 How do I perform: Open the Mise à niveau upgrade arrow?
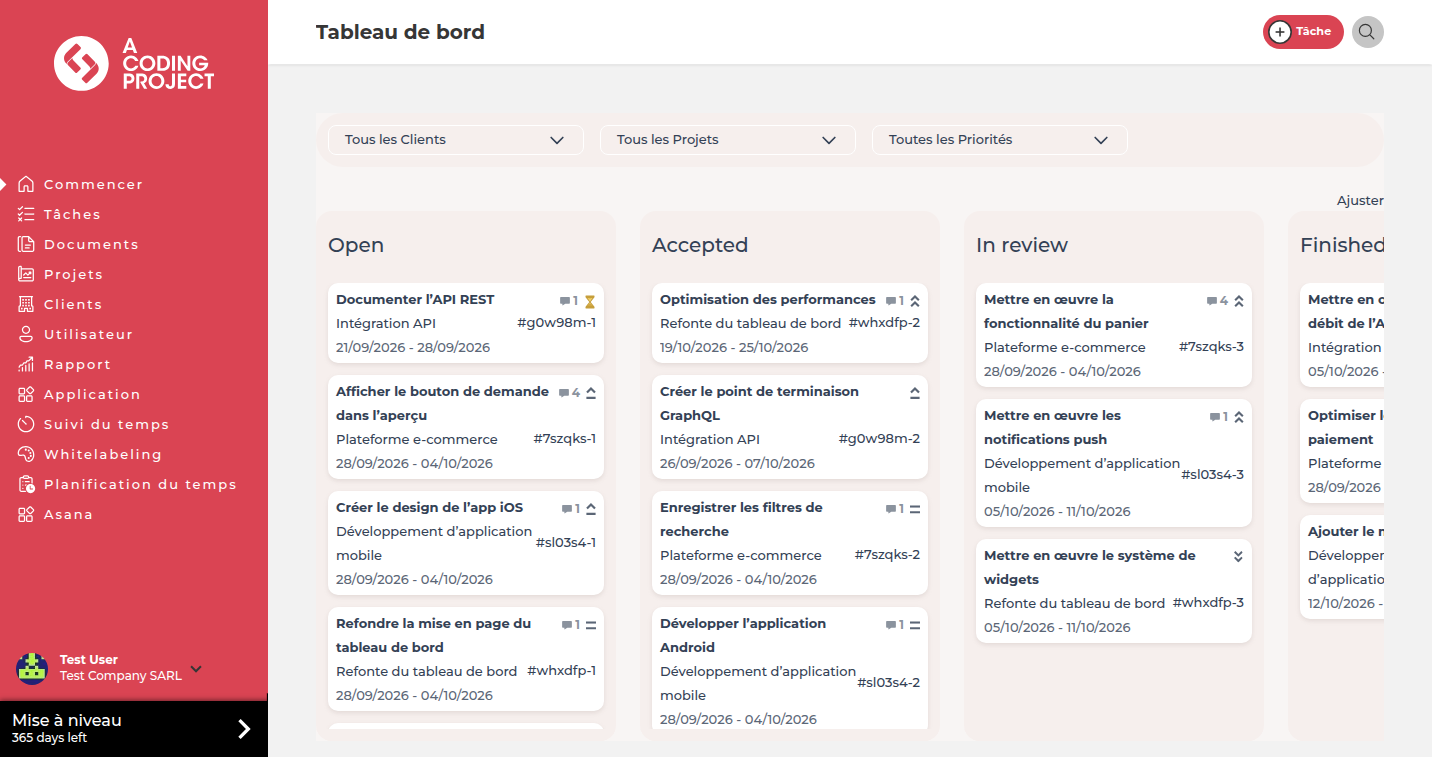pos(244,729)
